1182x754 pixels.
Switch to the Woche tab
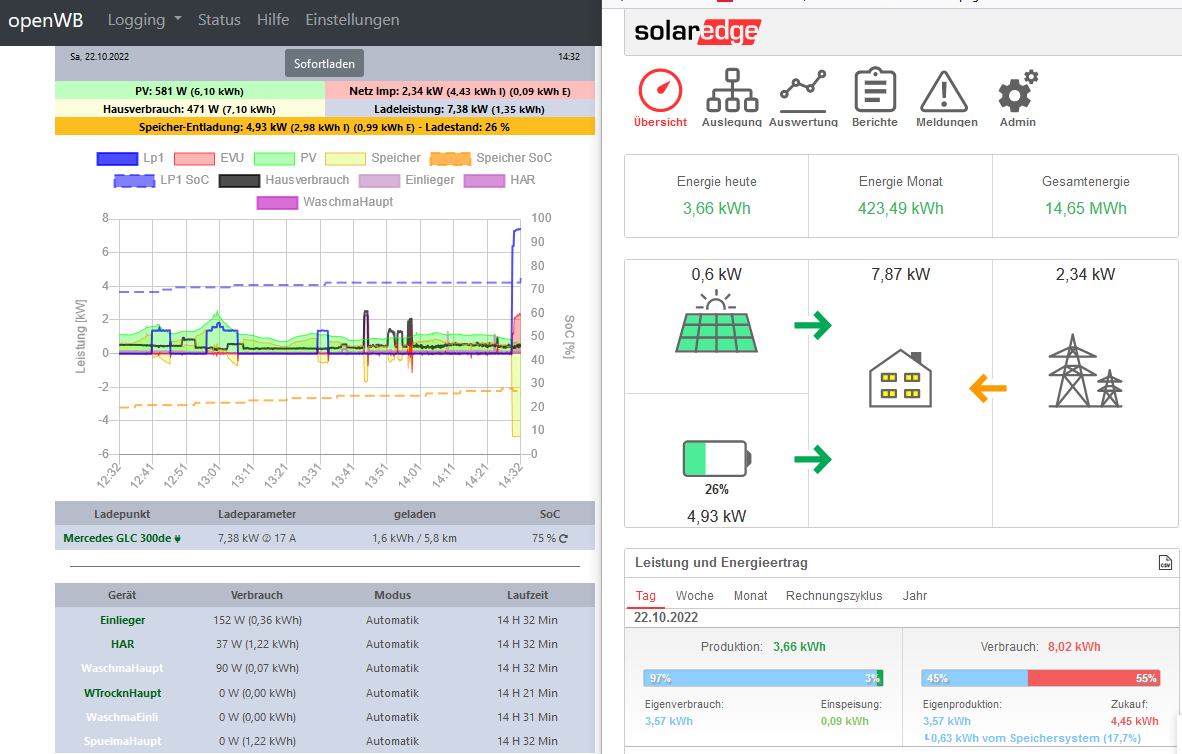tap(694, 595)
